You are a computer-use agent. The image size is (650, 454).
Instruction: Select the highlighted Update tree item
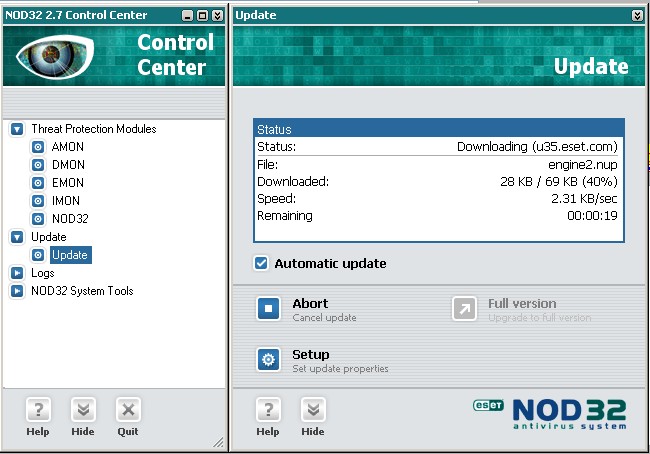pyautogui.click(x=71, y=255)
